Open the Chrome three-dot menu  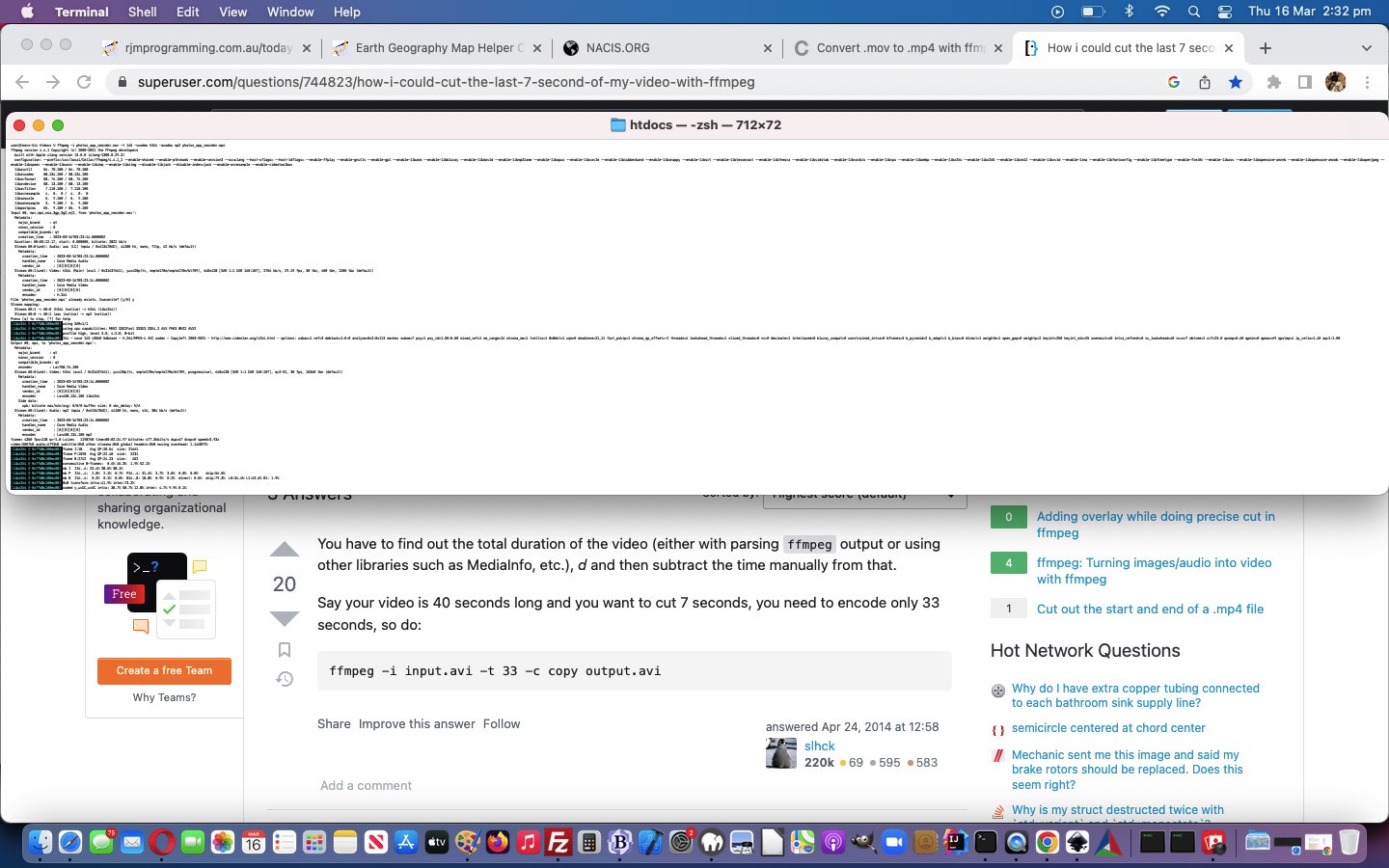click(1367, 82)
